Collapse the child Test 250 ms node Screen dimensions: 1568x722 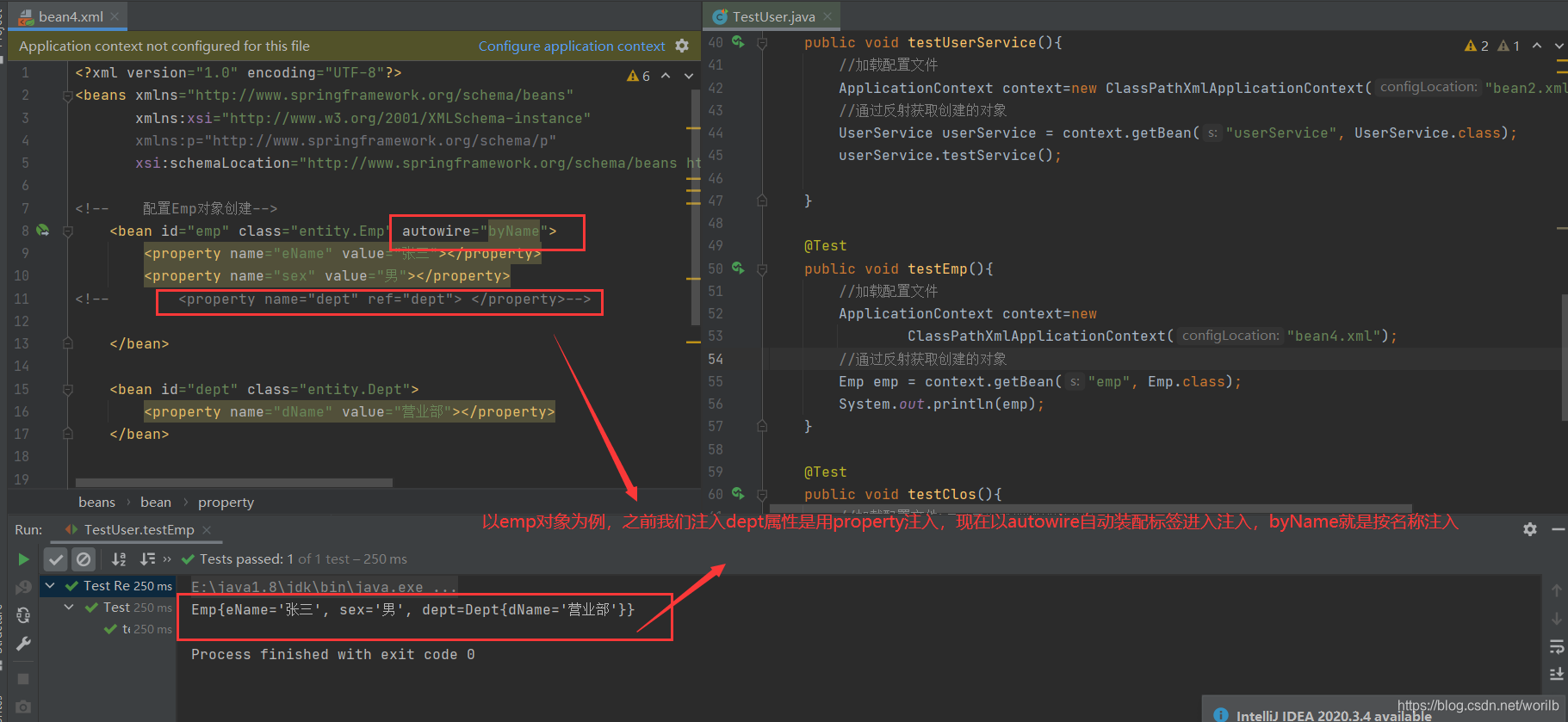coord(69,608)
